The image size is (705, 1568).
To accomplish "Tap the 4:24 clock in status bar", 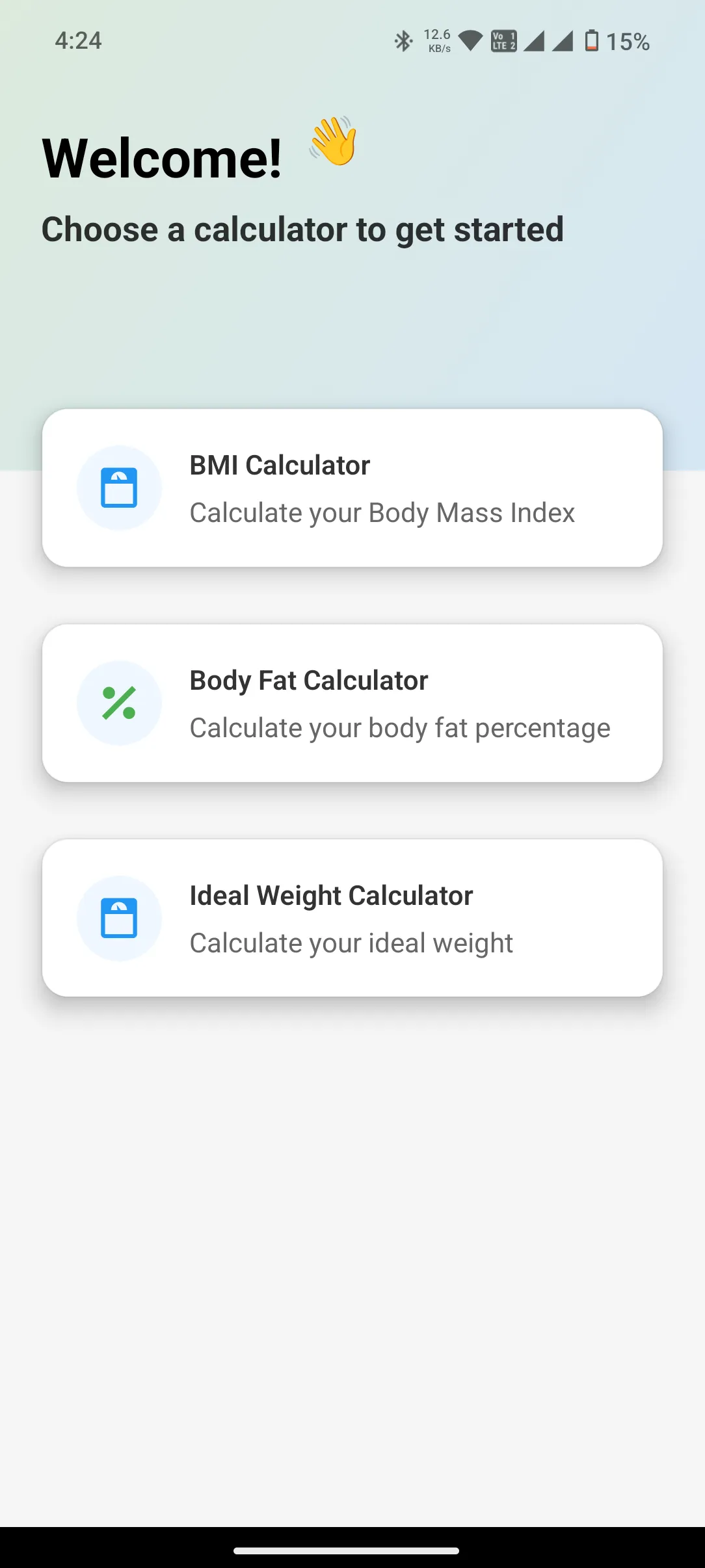I will coord(78,41).
